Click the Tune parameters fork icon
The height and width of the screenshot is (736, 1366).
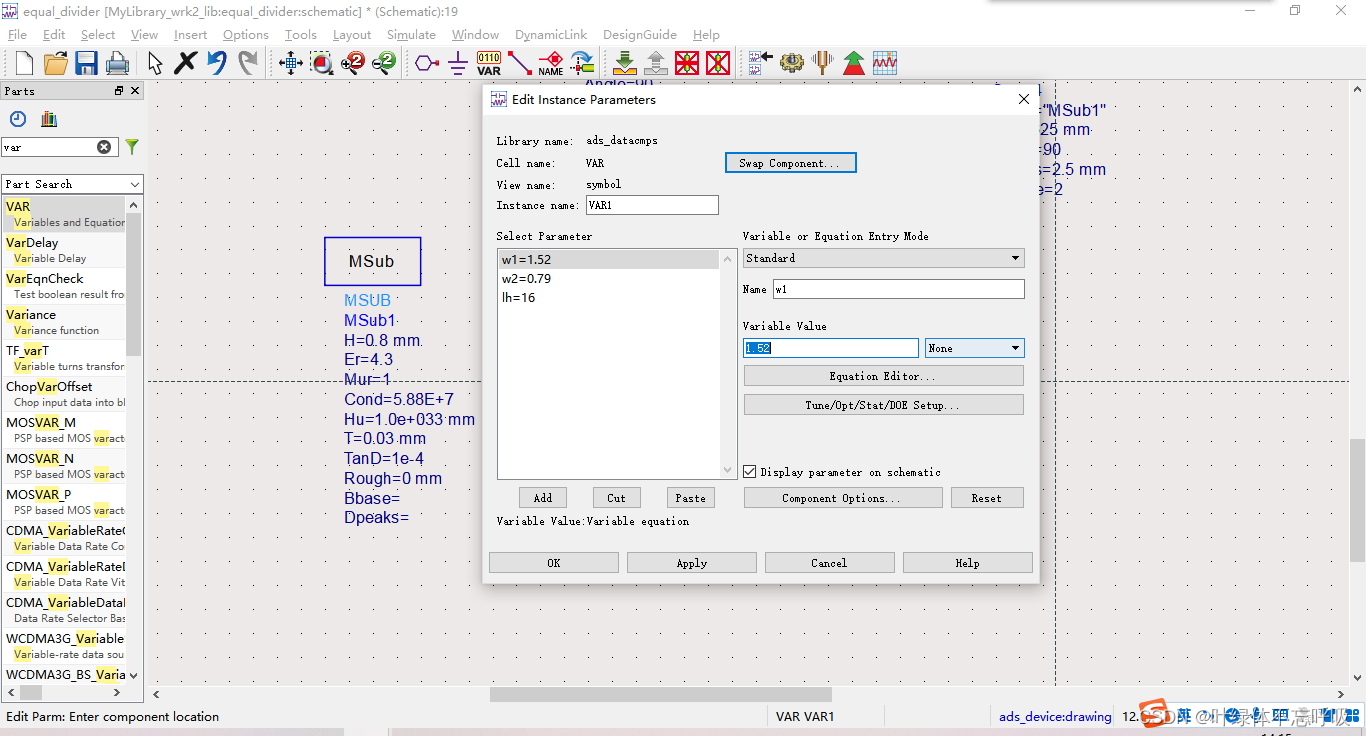point(822,64)
